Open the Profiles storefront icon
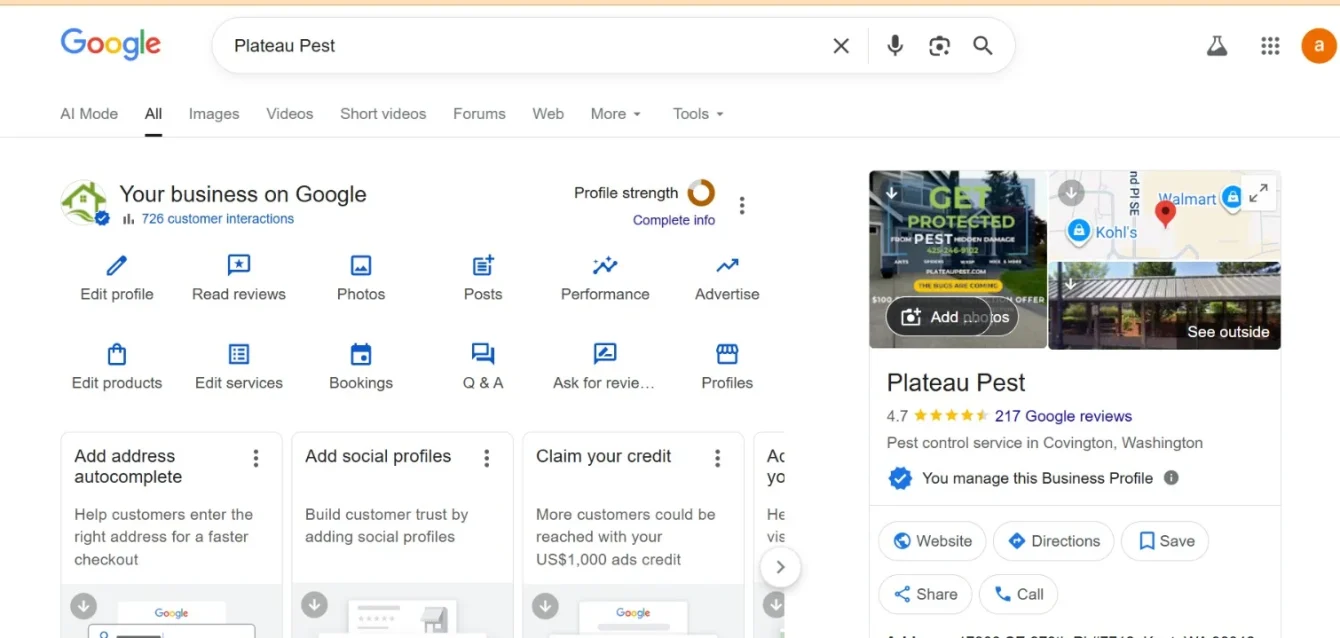Viewport: 1340px width, 638px height. point(727,354)
